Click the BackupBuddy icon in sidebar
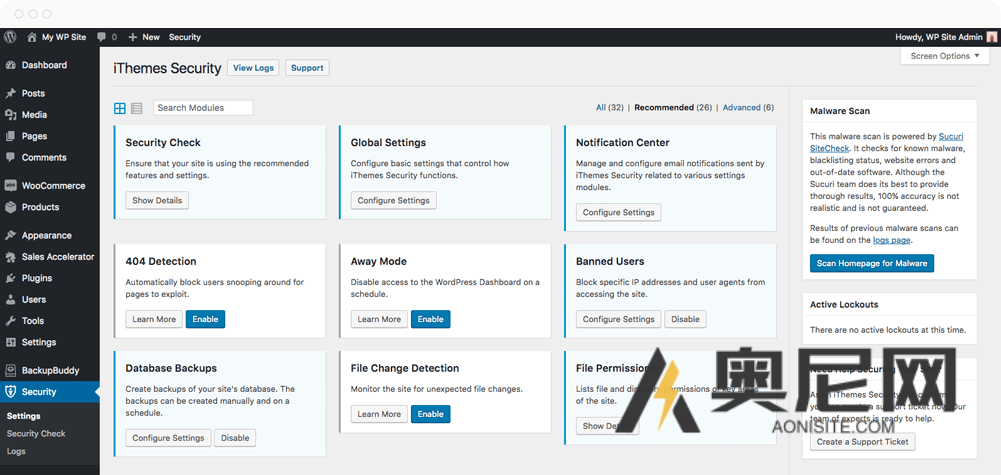 pyautogui.click(x=10, y=370)
